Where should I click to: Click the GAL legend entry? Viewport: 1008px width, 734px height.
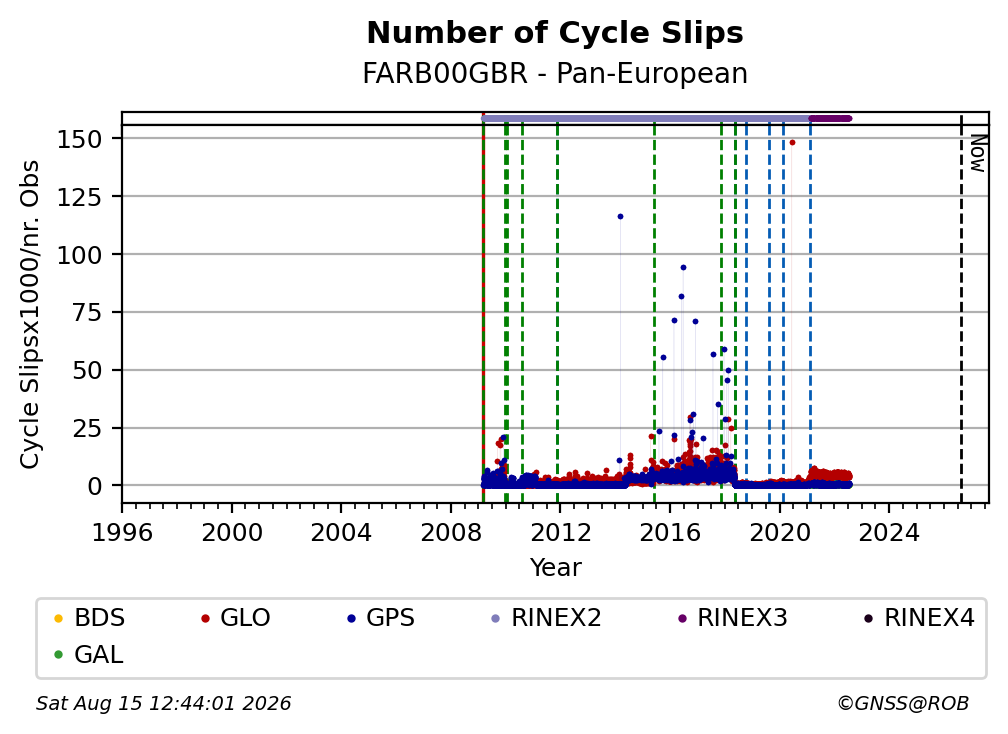pos(89,655)
